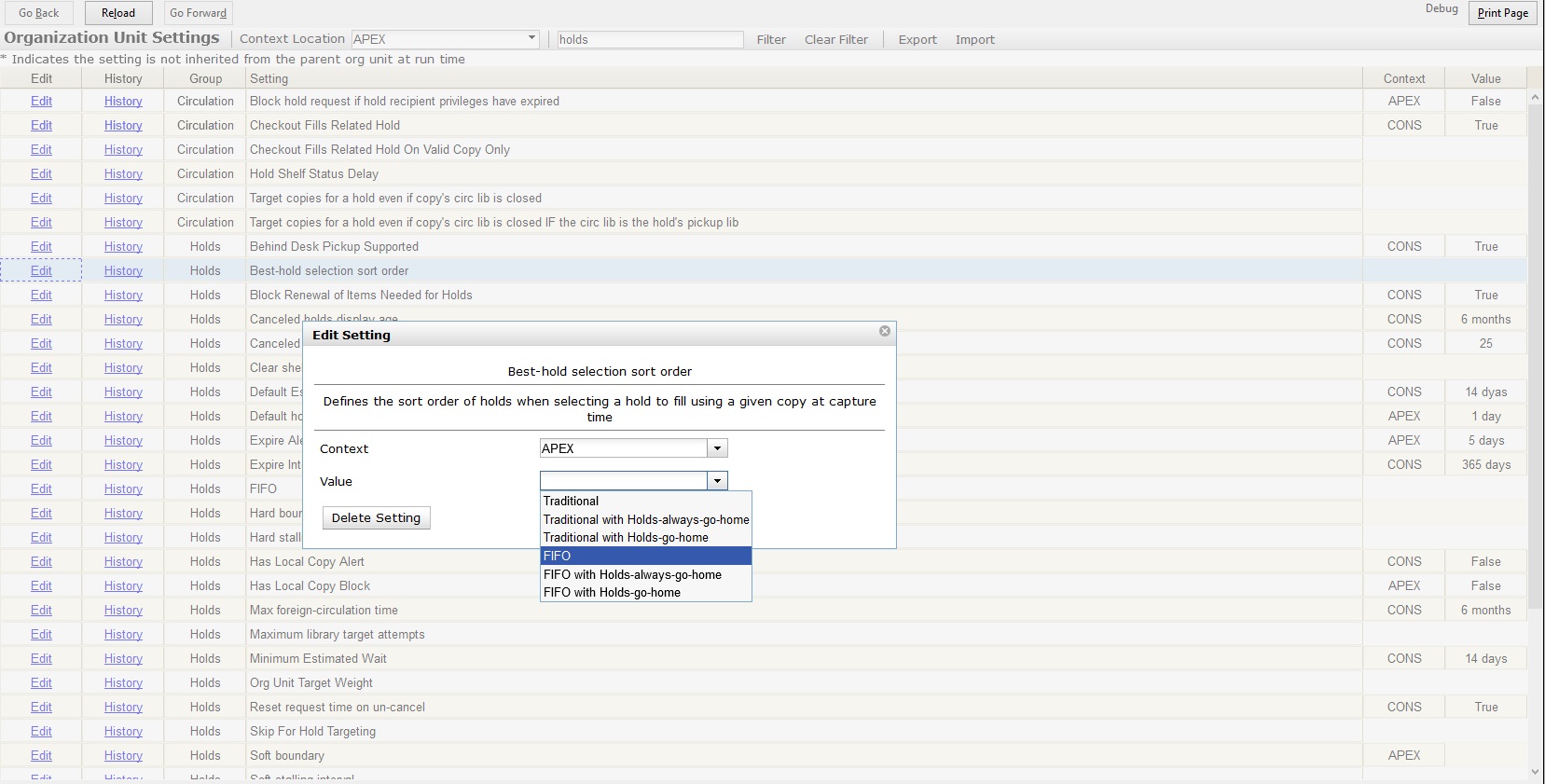Click the Go Back button
Viewport: 1545px width, 784px height.
tap(38, 13)
